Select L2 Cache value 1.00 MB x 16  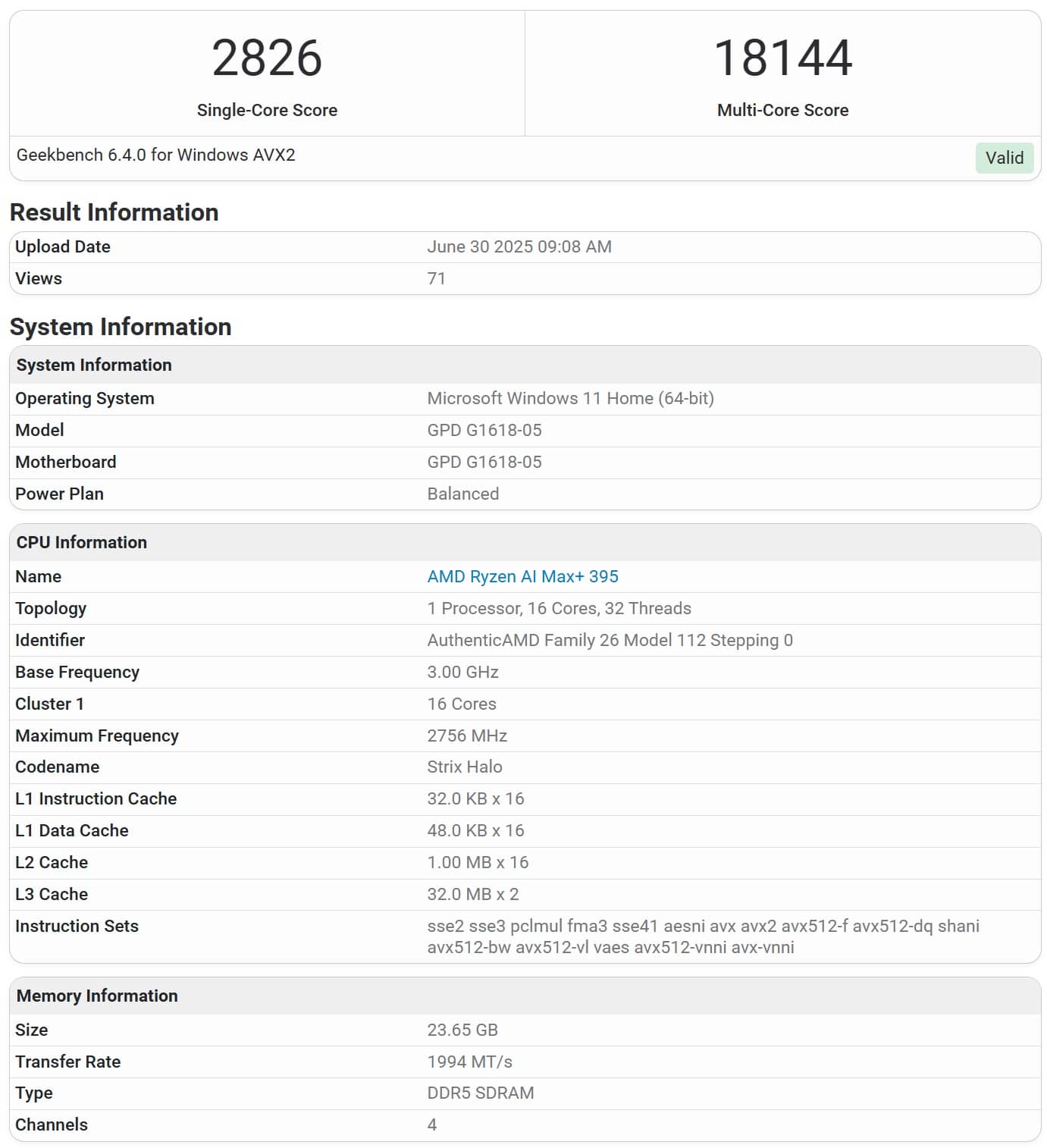pos(478,862)
